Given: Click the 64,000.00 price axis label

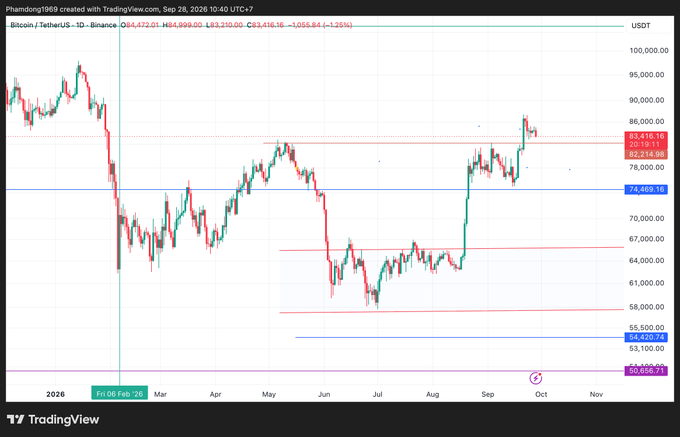Looking at the screenshot, I should click(x=647, y=260).
